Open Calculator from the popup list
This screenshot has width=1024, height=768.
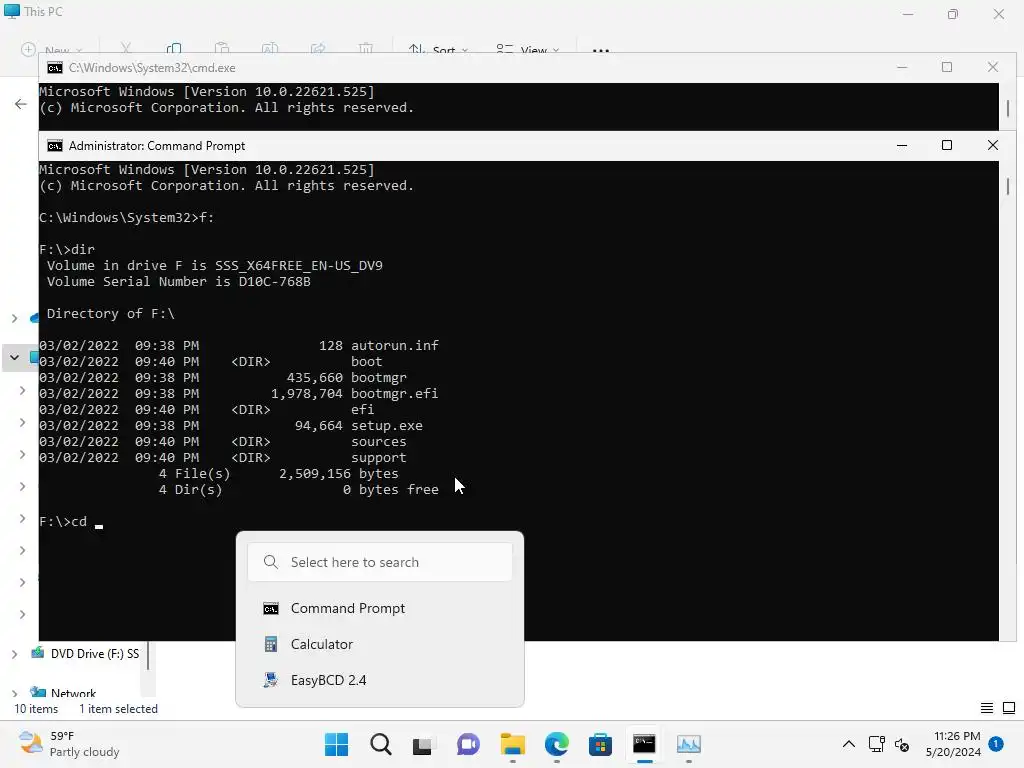(x=379, y=645)
